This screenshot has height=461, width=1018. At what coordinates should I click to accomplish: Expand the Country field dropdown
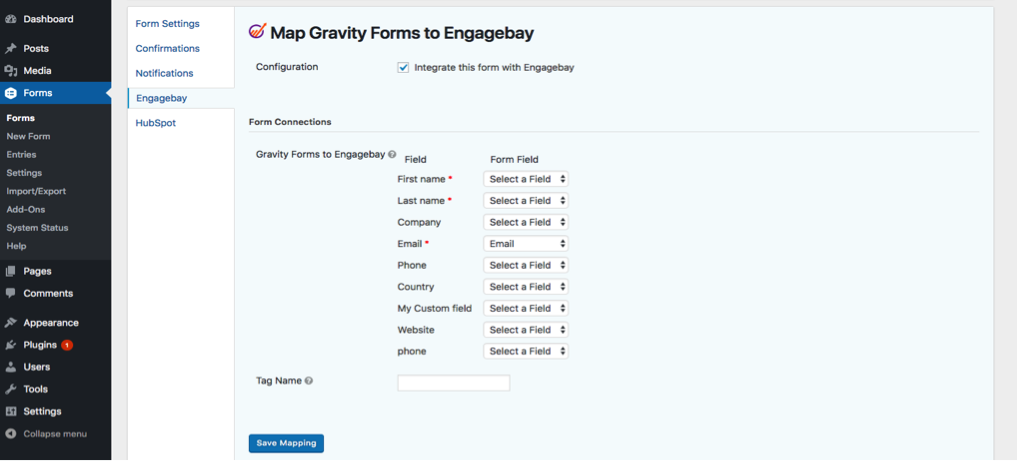coord(526,287)
